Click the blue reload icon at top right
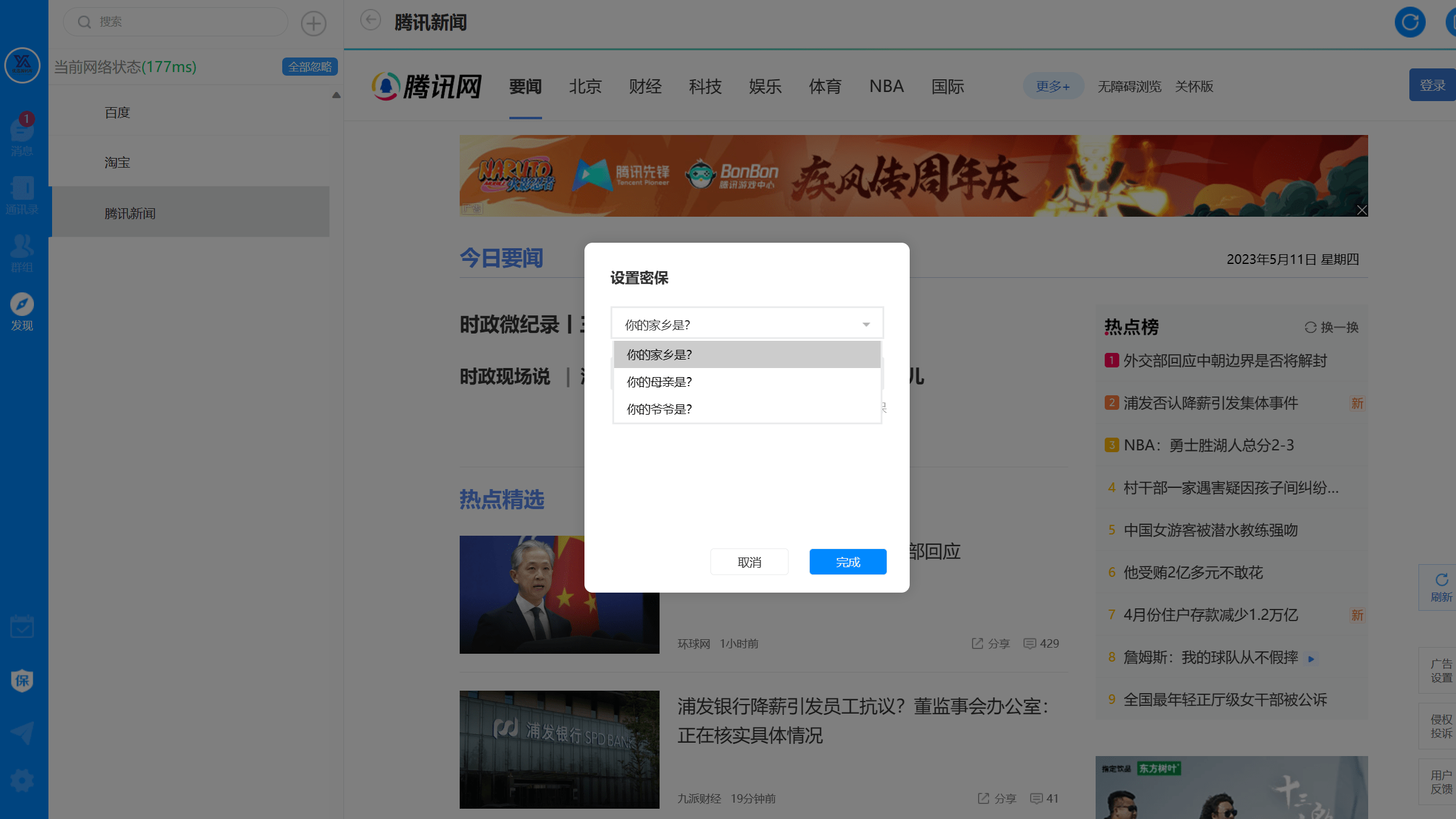 1410,22
